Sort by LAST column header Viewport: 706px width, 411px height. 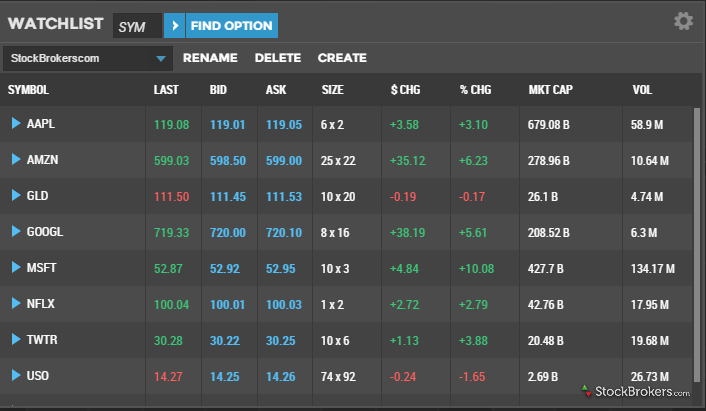166,90
